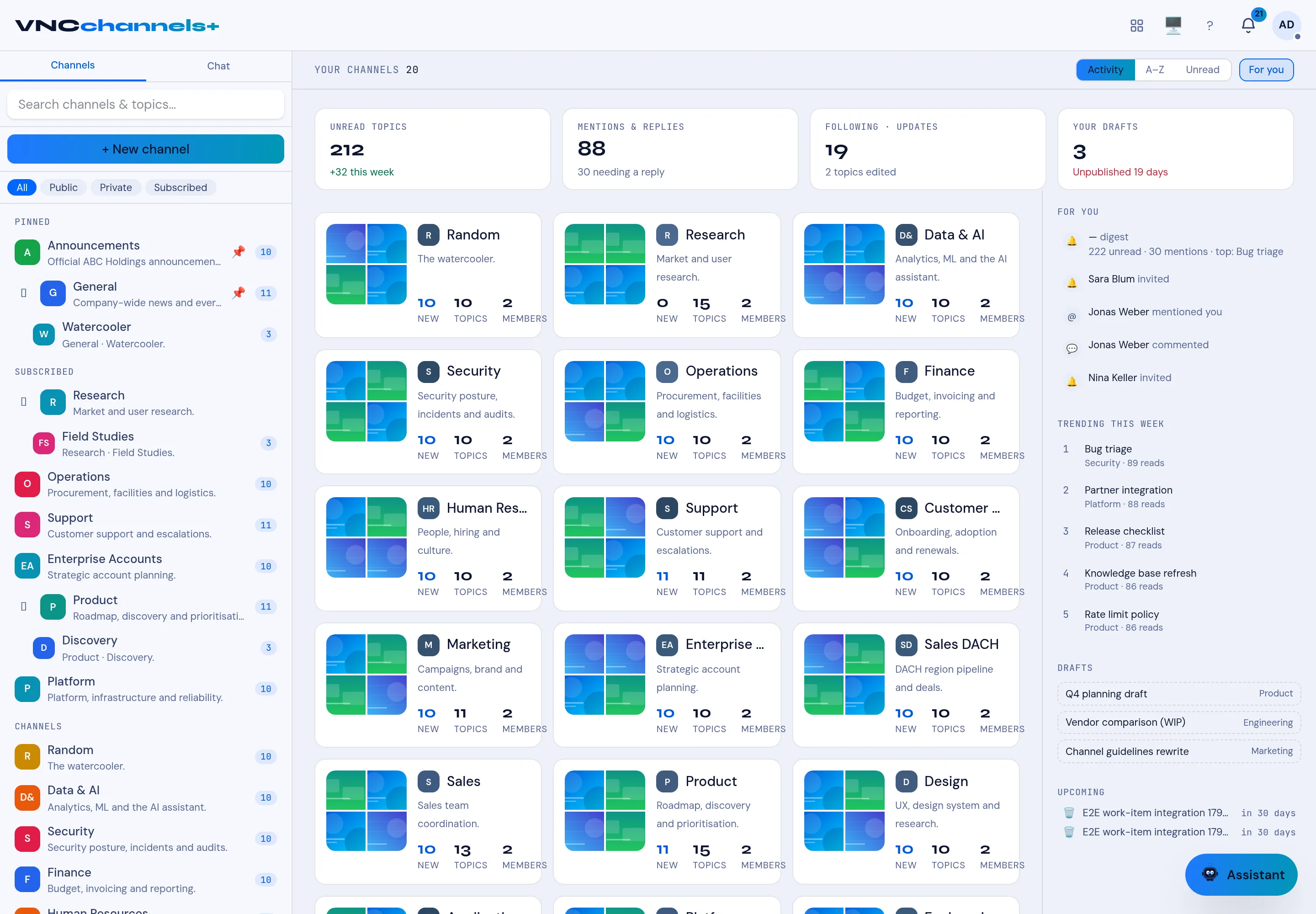Open the Random card thumbnail
This screenshot has height=914, width=1316.
[366, 264]
